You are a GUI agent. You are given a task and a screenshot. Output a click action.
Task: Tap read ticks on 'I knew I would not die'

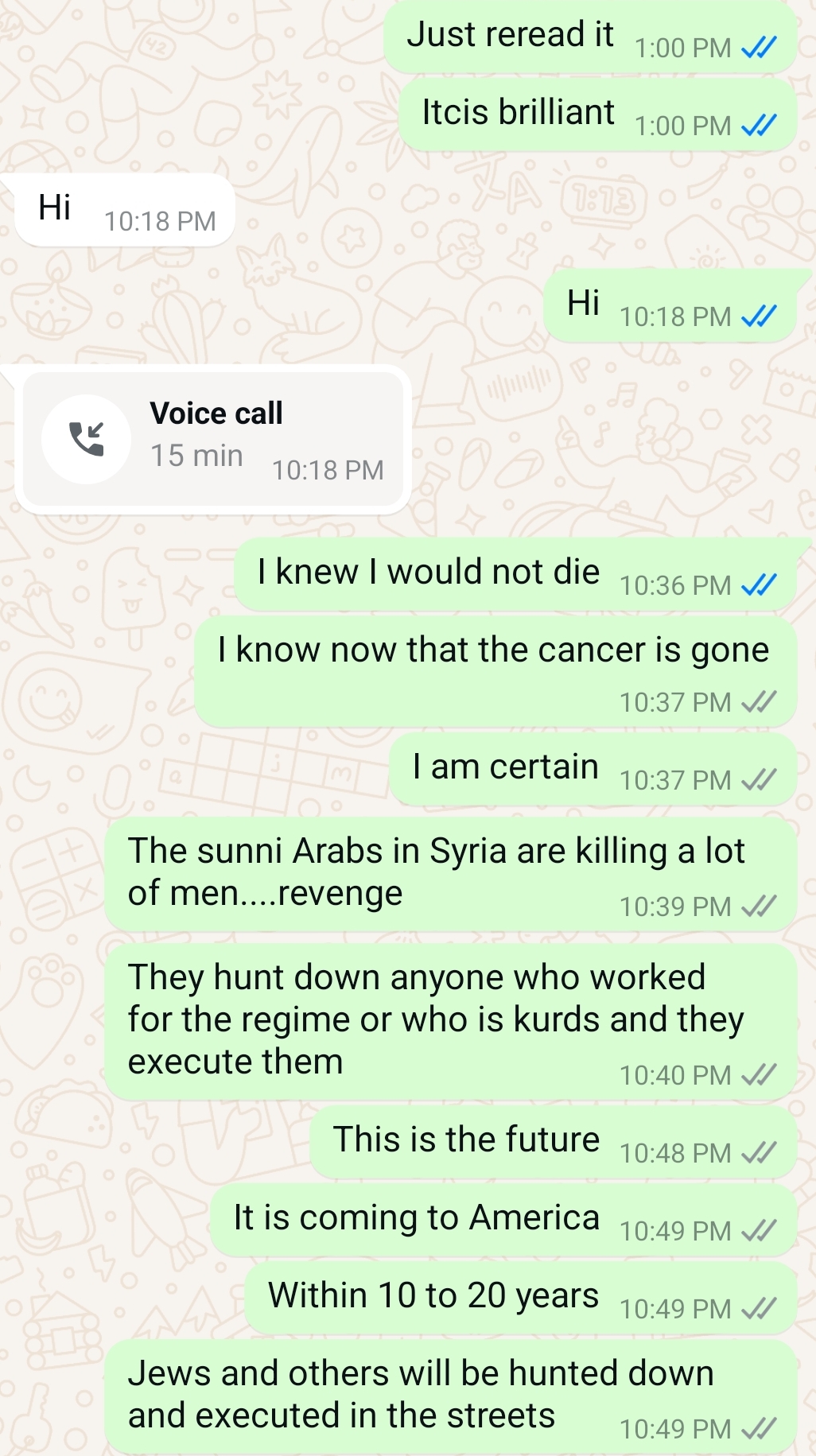(759, 586)
